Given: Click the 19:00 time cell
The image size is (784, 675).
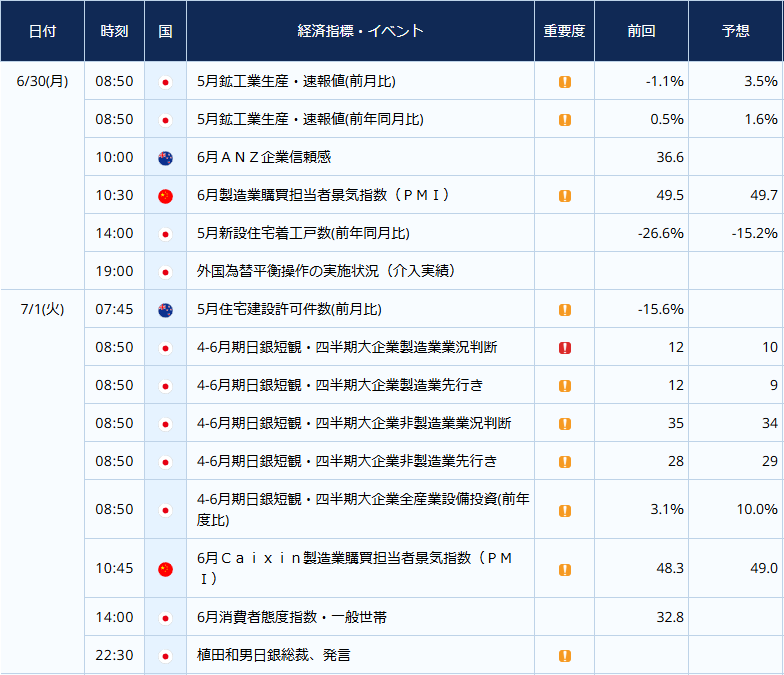Looking at the screenshot, I should pos(114,271).
